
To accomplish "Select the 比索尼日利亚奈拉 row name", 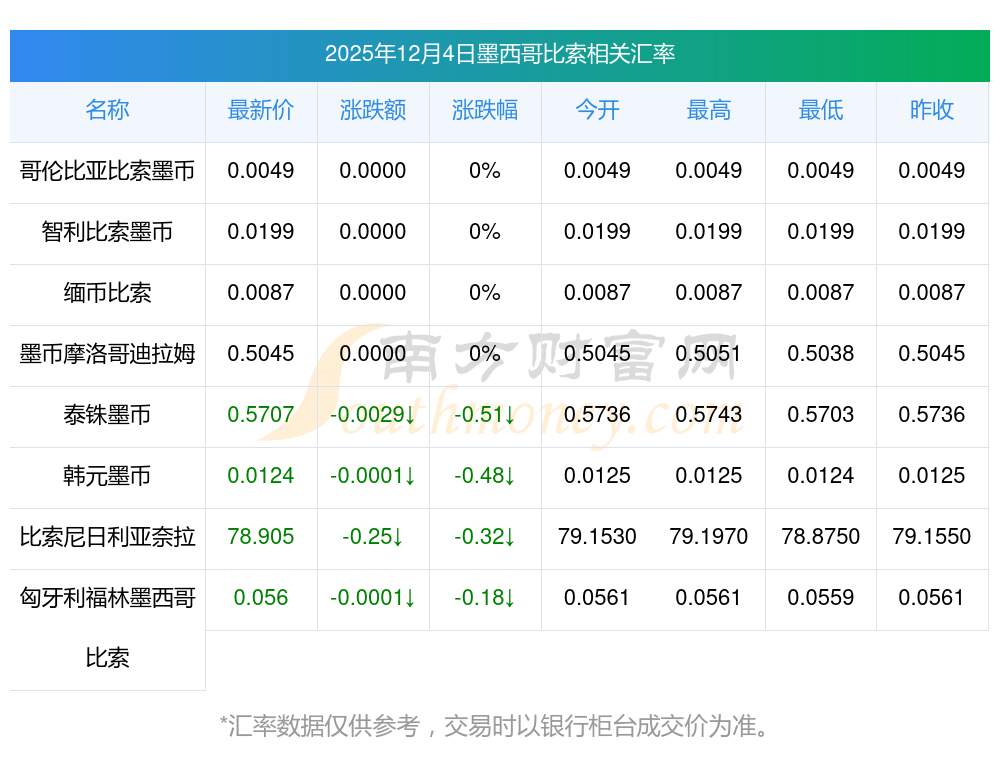I will click(107, 537).
